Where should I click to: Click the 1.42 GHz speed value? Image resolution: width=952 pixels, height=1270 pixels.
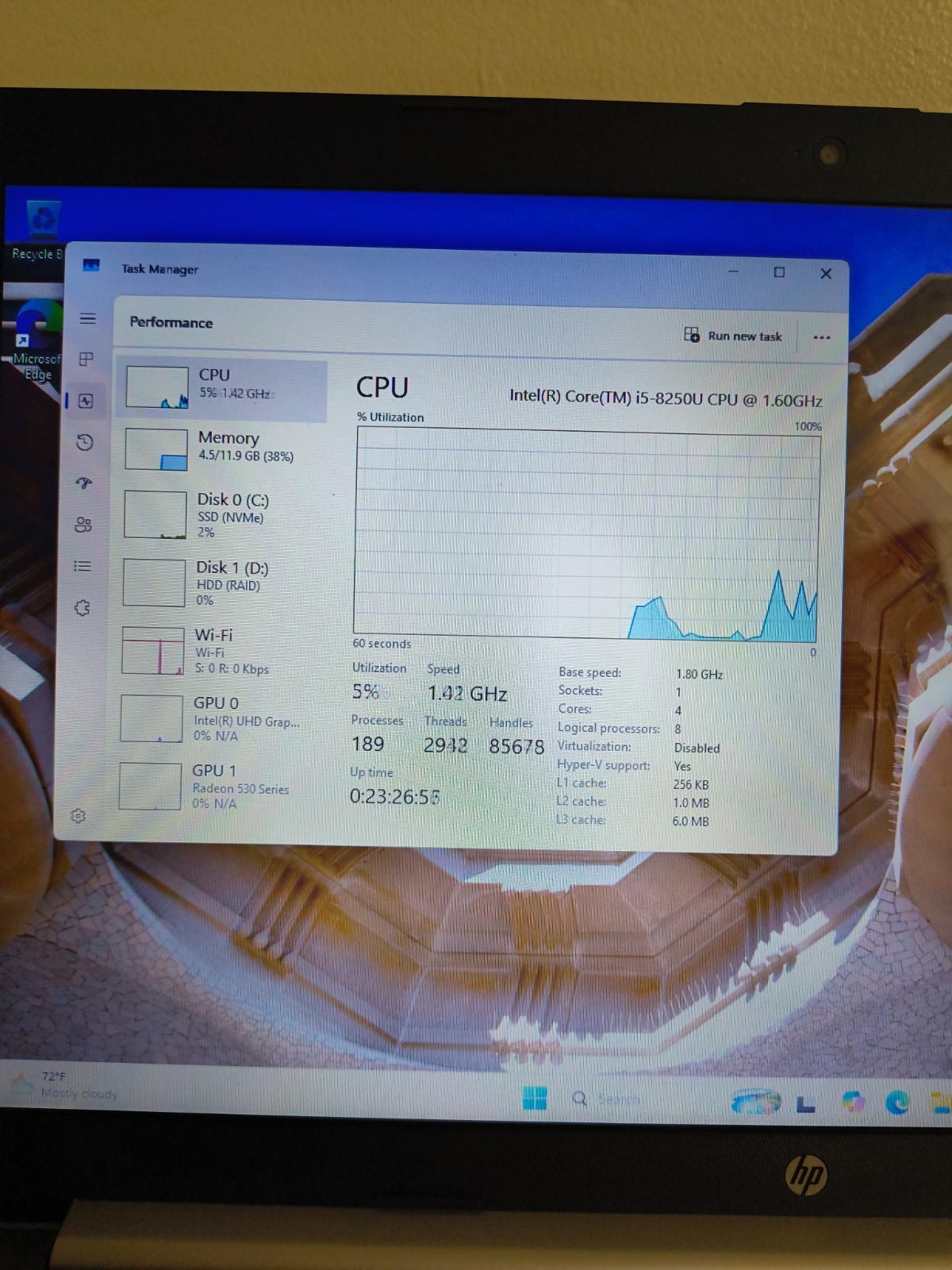(467, 694)
